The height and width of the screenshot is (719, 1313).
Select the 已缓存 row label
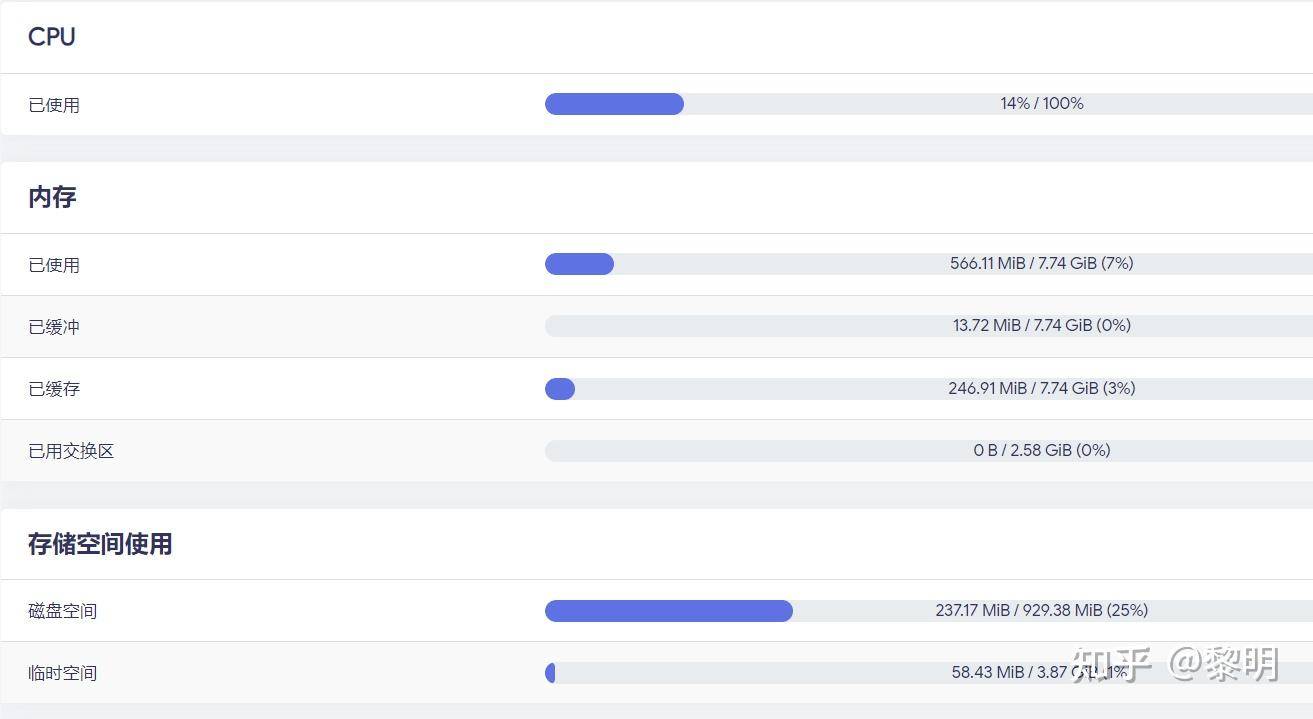[x=54, y=389]
